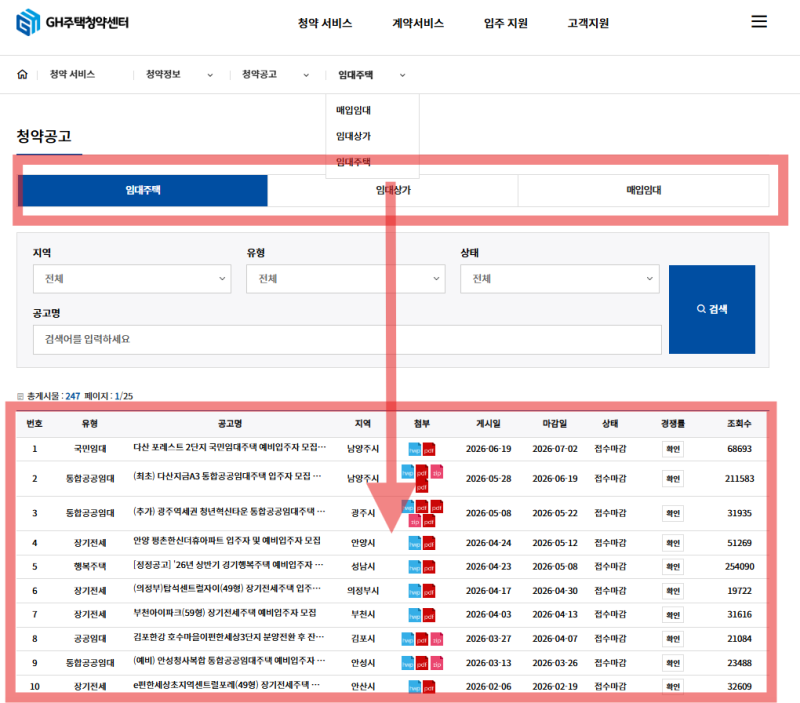Screen dimensions: 800x703
Task: Open 계약서비스 top menu
Action: pyautogui.click(x=418, y=23)
